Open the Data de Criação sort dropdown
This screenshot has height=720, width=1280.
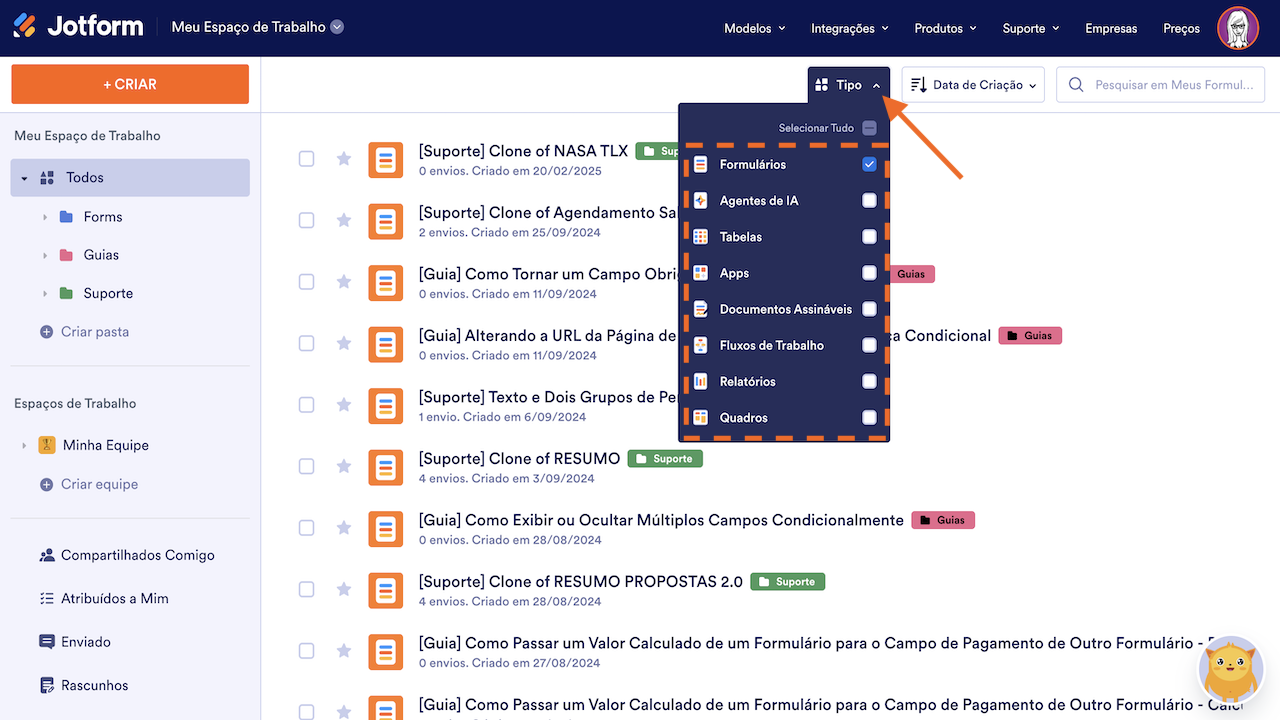973,85
